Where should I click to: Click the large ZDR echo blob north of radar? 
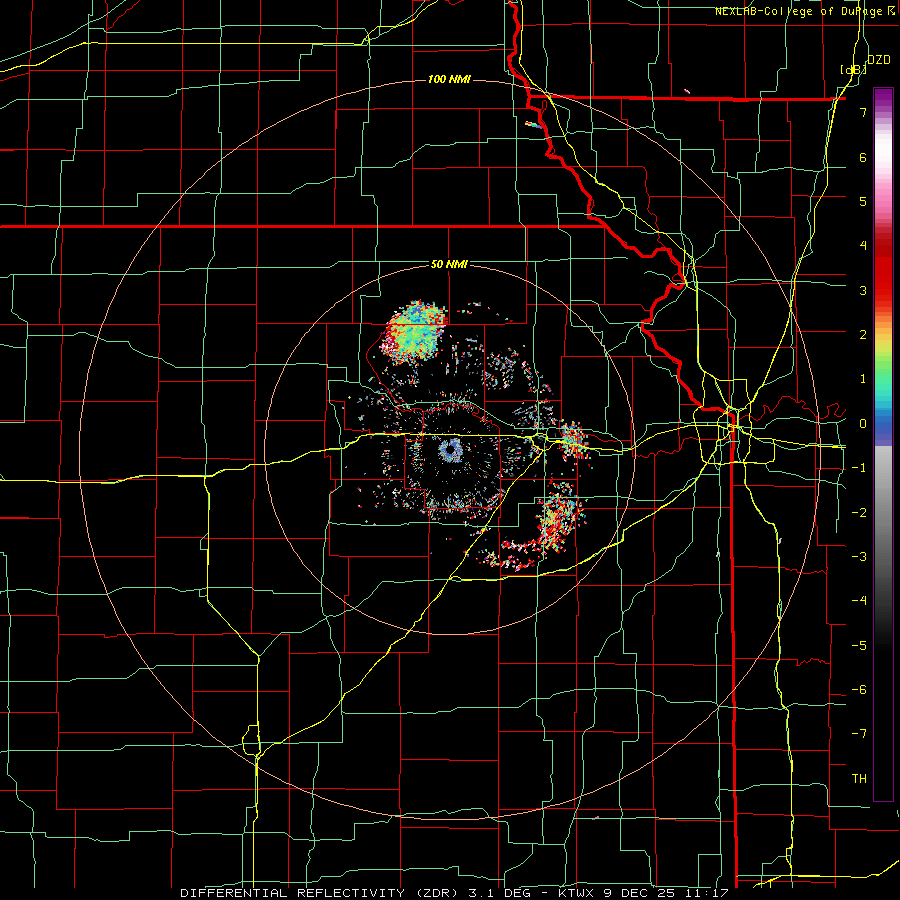tap(414, 333)
